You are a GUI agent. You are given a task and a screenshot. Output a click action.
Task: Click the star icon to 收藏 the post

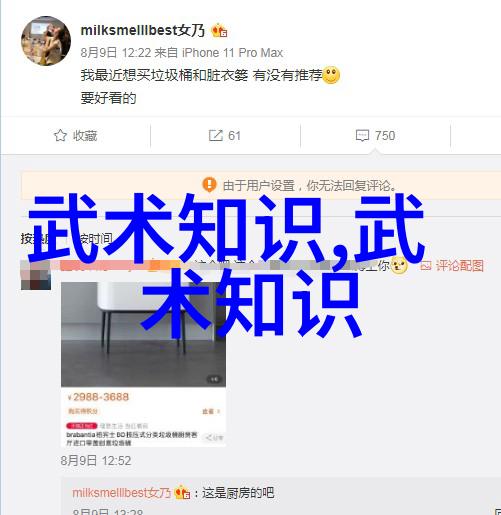pyautogui.click(x=60, y=135)
